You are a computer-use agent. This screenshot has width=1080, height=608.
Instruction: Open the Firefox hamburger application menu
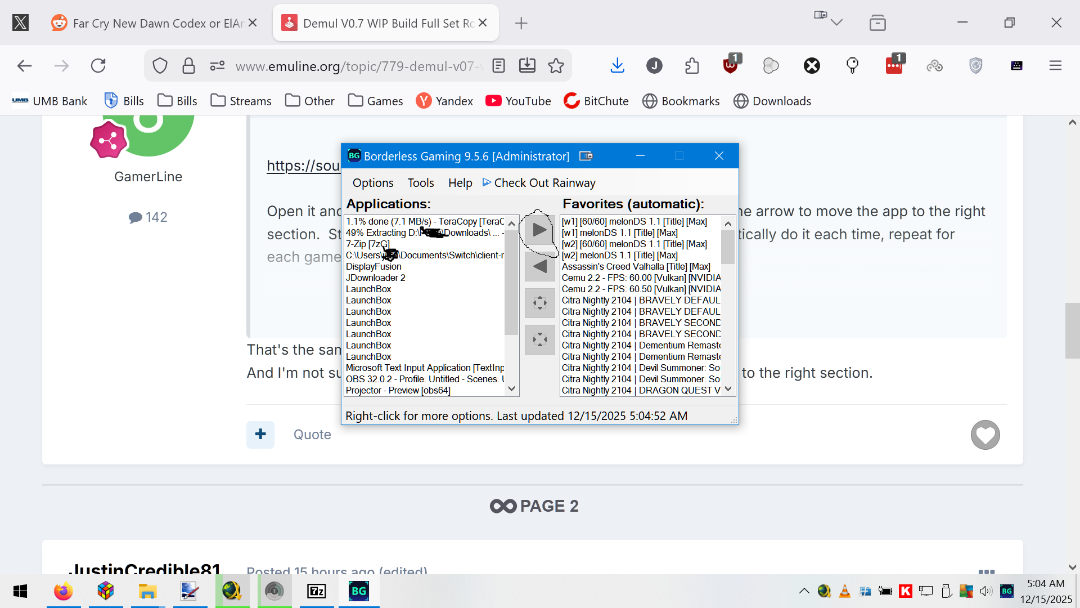1055,65
